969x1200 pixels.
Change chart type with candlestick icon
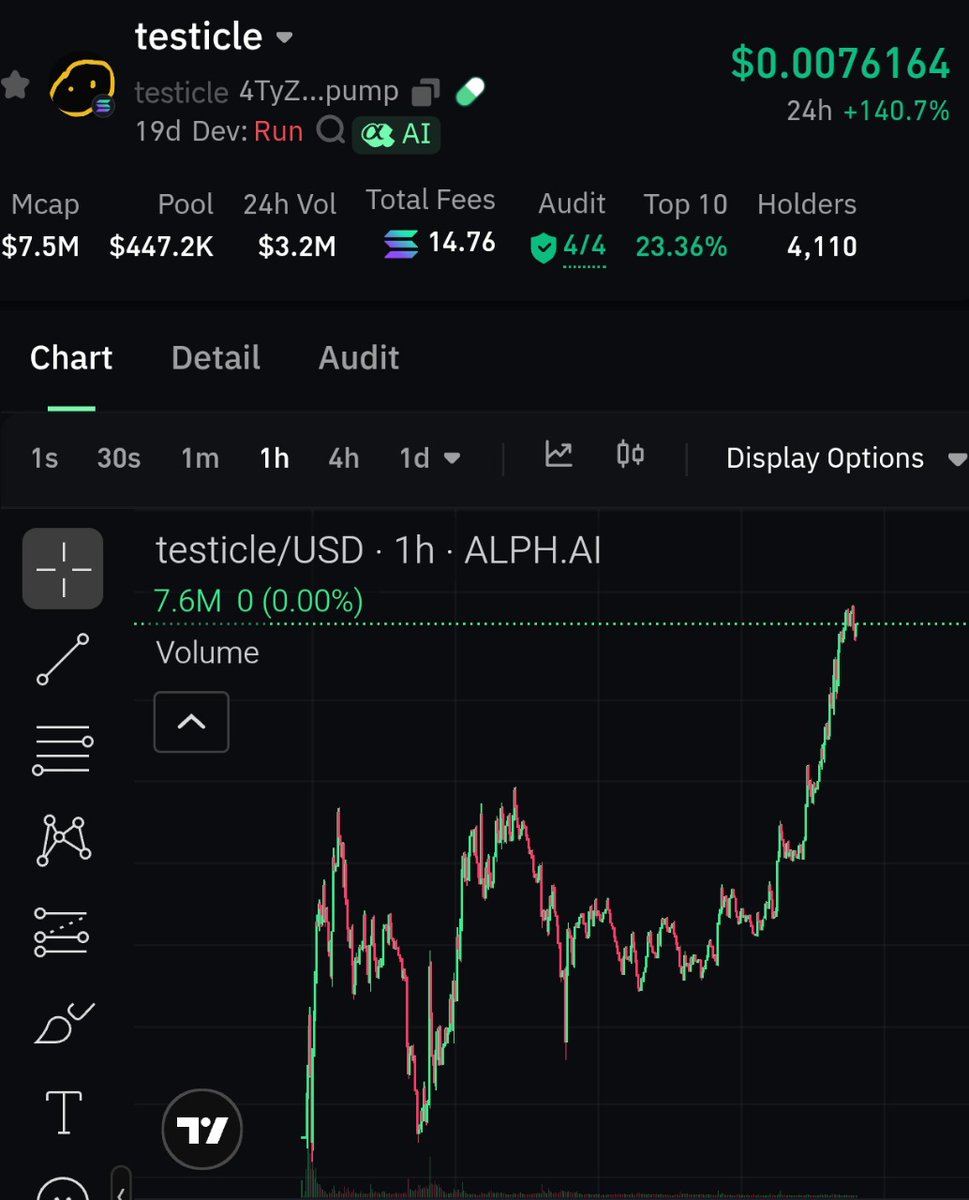(630, 455)
